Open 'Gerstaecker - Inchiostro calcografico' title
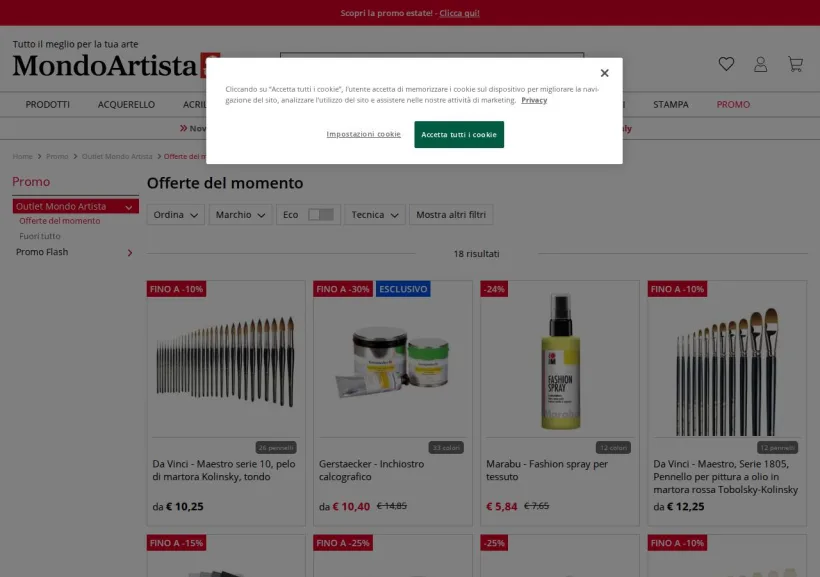Image resolution: width=820 pixels, height=577 pixels. point(371,470)
